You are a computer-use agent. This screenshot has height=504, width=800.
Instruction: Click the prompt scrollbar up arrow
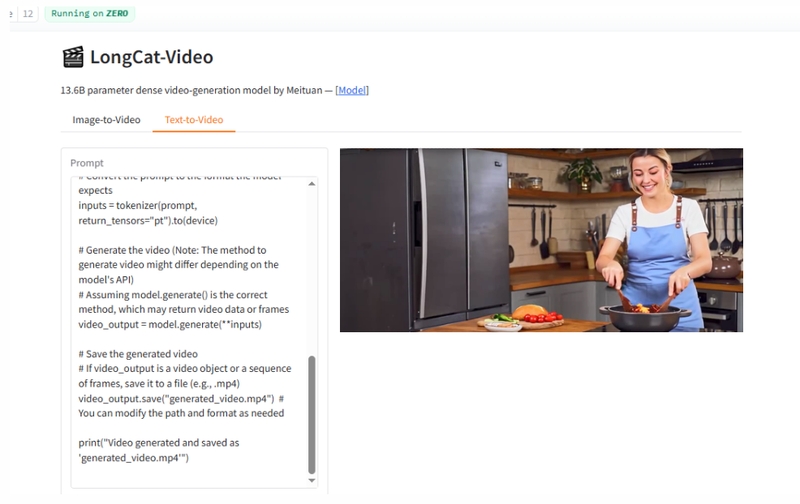(x=312, y=184)
